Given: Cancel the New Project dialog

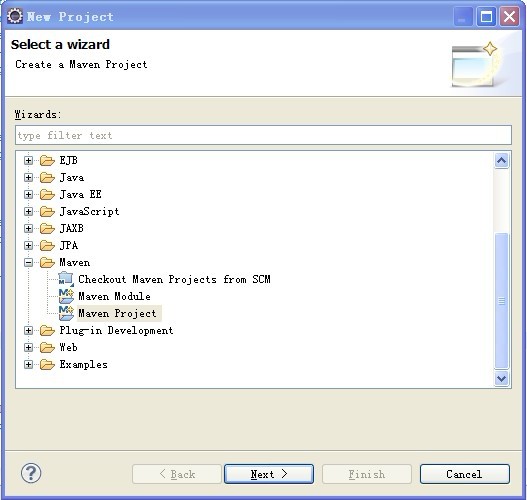Looking at the screenshot, I should (x=464, y=474).
